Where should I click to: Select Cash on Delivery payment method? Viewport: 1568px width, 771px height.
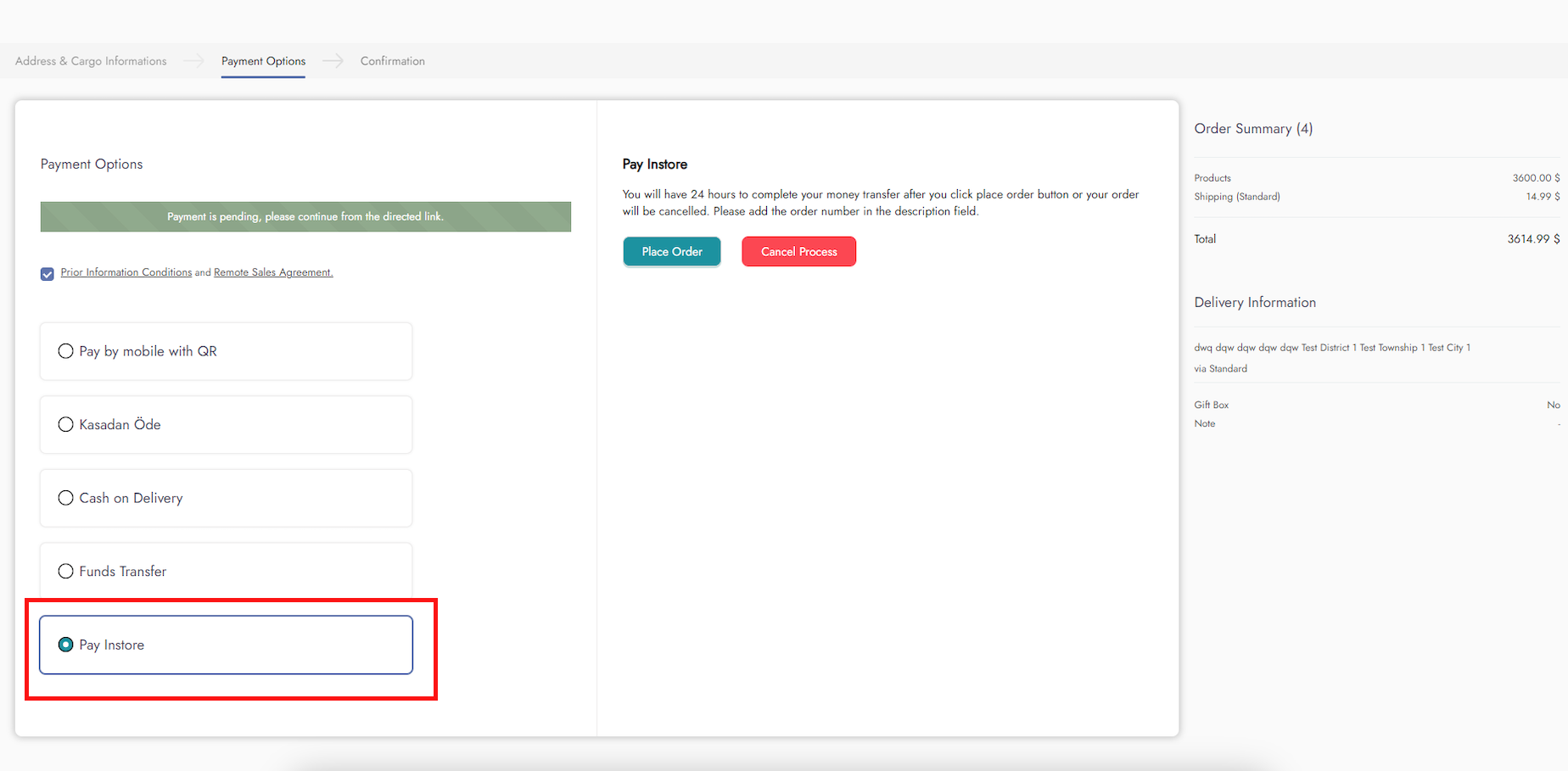pos(65,498)
